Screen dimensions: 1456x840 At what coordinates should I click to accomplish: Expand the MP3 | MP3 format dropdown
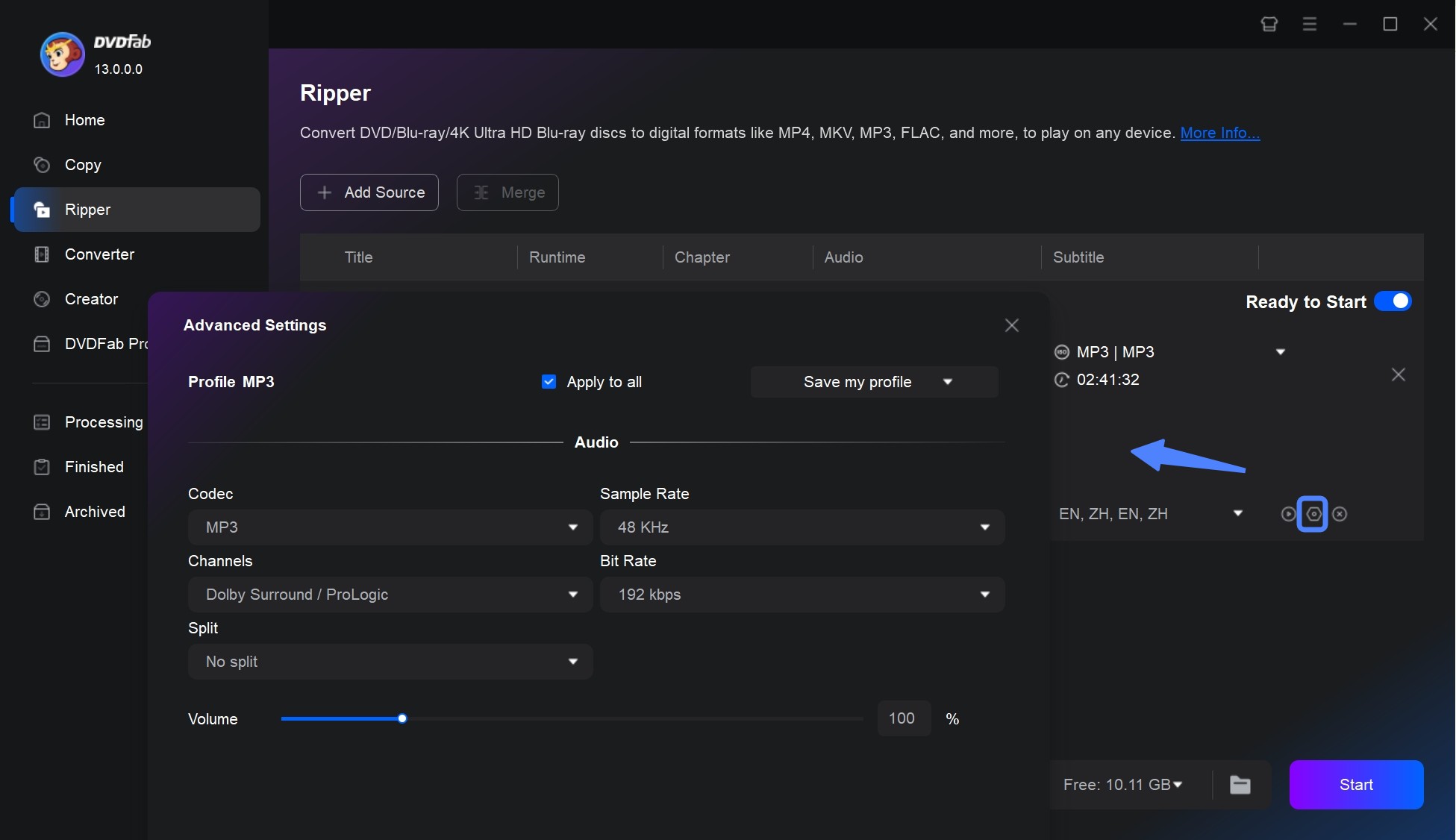pos(1279,351)
